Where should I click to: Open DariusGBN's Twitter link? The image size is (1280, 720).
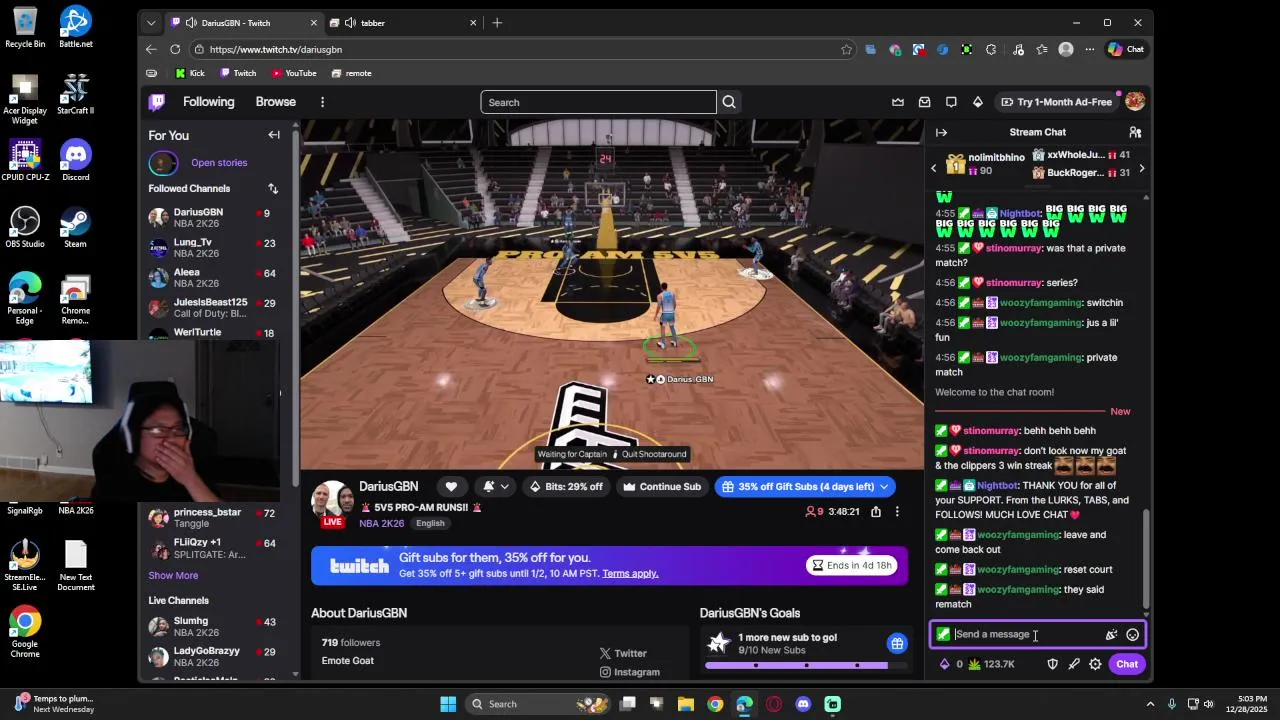[x=623, y=653]
